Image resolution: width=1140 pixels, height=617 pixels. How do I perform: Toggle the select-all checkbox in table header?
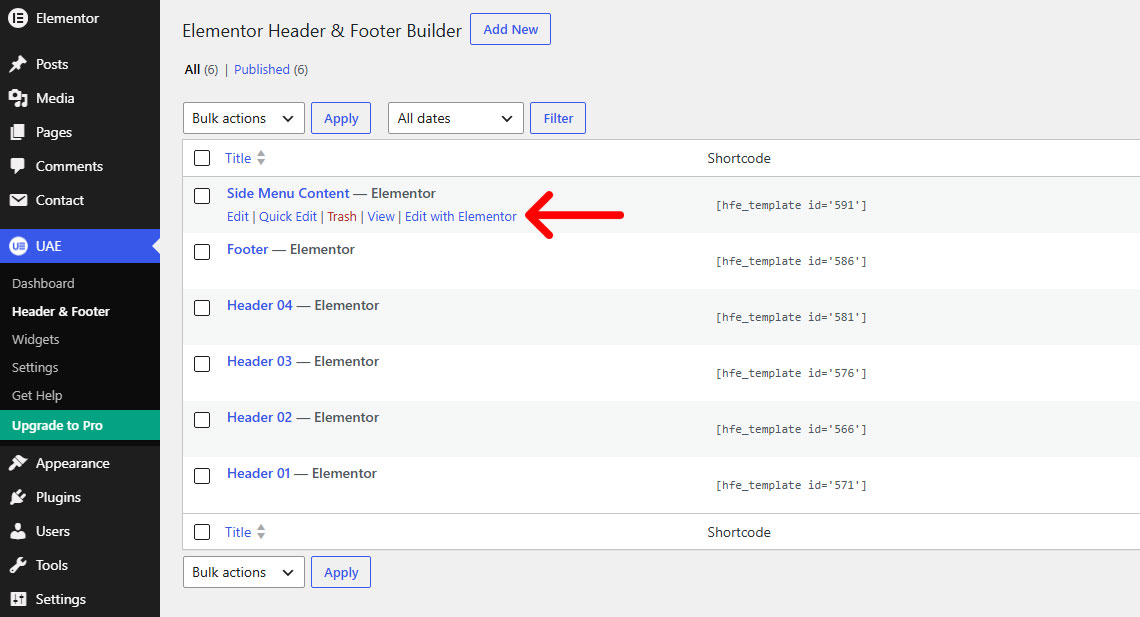tap(202, 158)
